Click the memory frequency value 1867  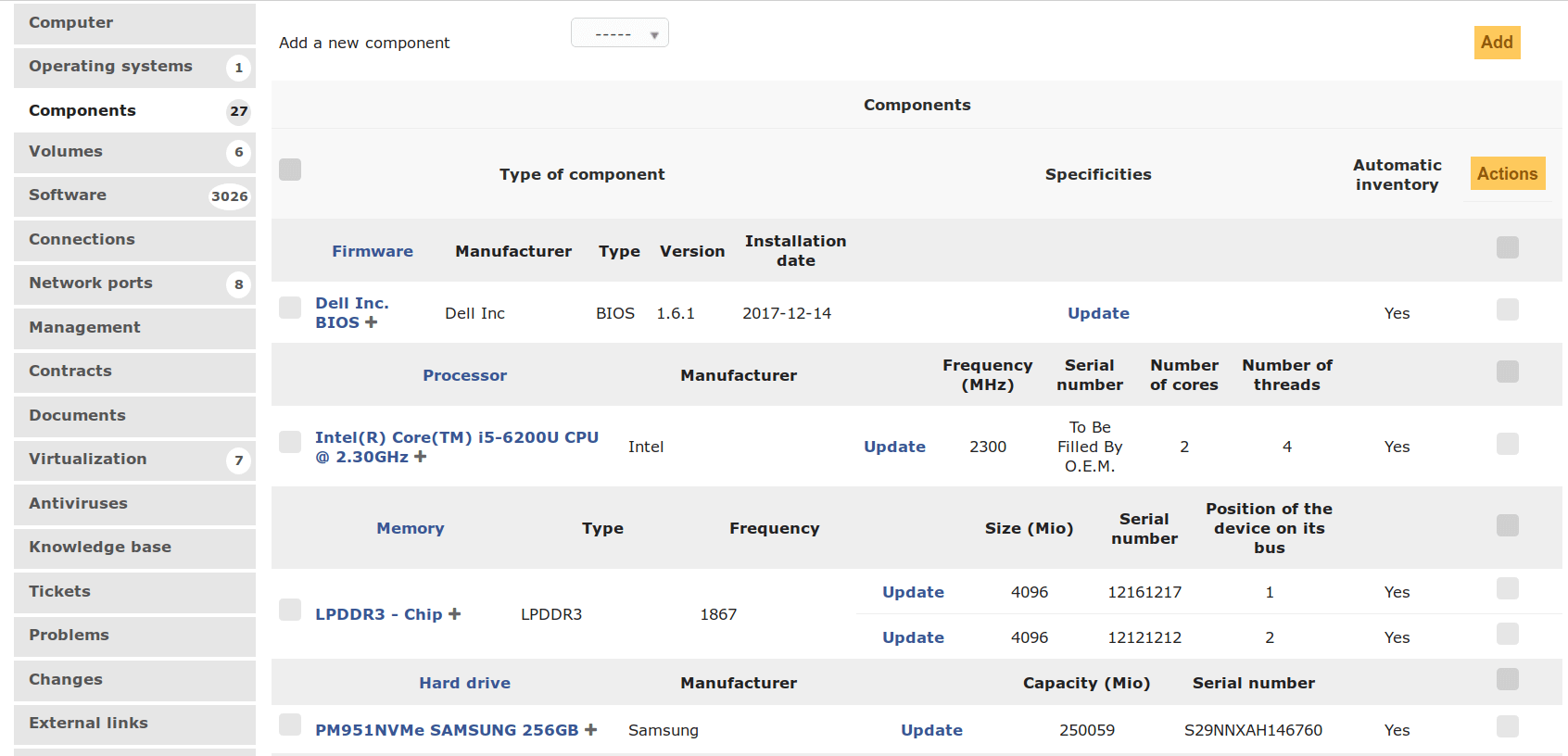[718, 614]
